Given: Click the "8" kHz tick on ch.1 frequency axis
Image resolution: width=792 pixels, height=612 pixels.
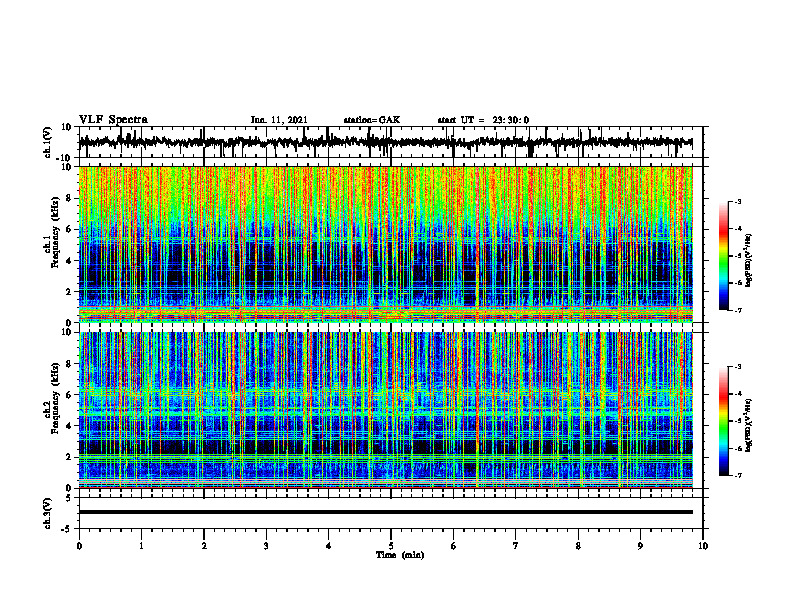Looking at the screenshot, I should pos(70,198).
